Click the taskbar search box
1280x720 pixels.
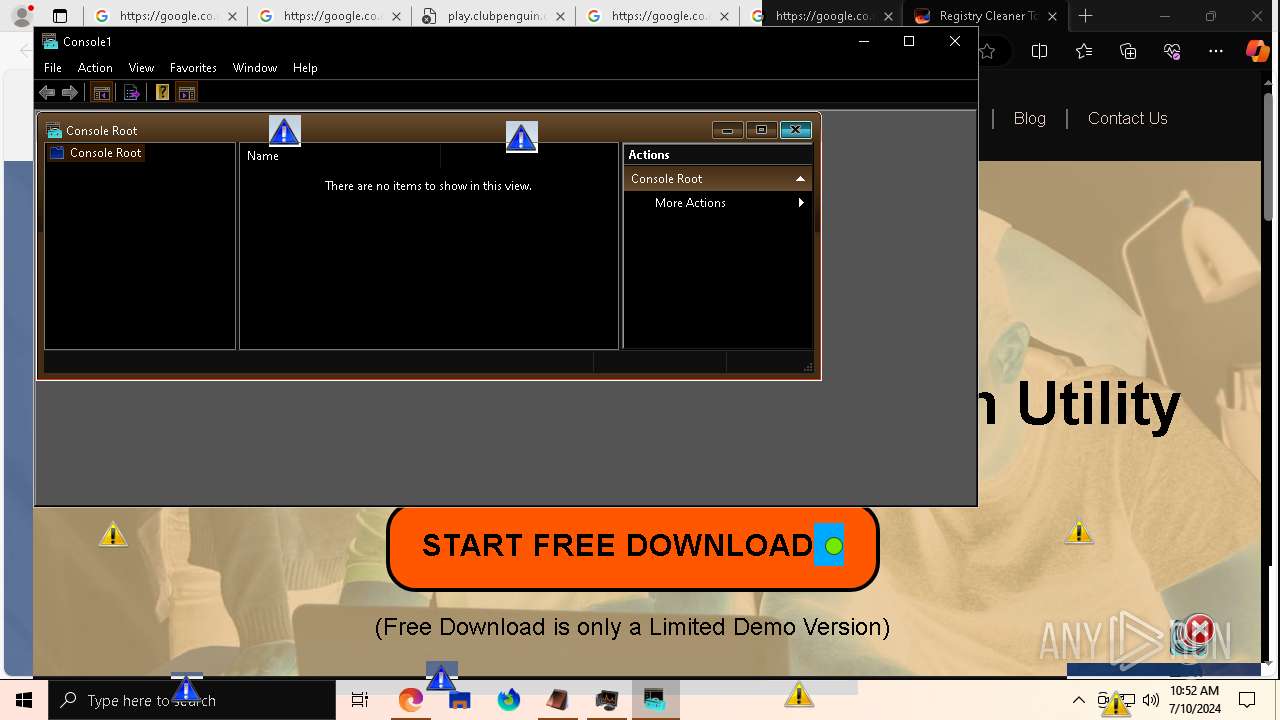click(x=192, y=700)
